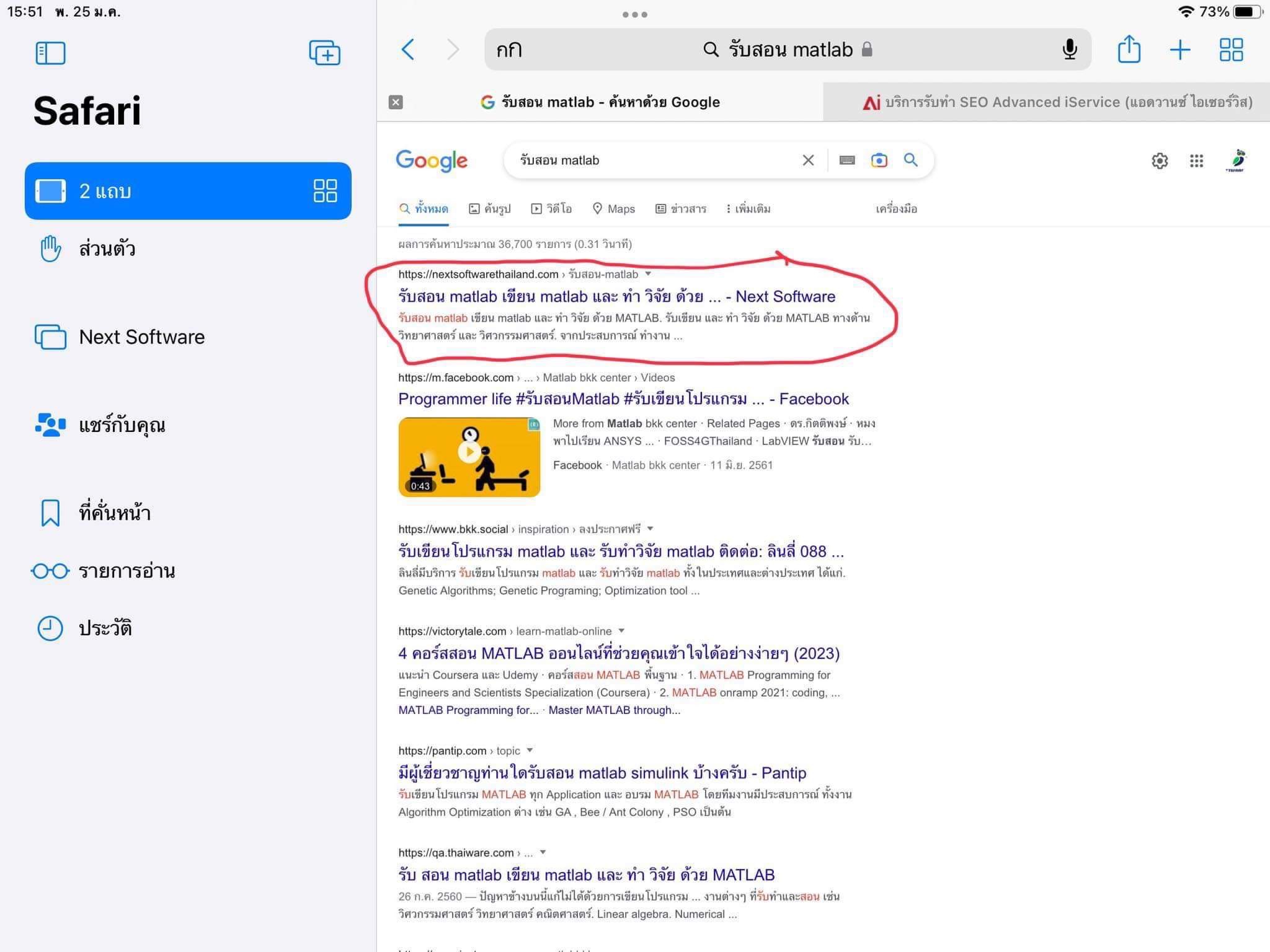Open the Google apps grid
The width and height of the screenshot is (1270, 952).
(x=1196, y=161)
